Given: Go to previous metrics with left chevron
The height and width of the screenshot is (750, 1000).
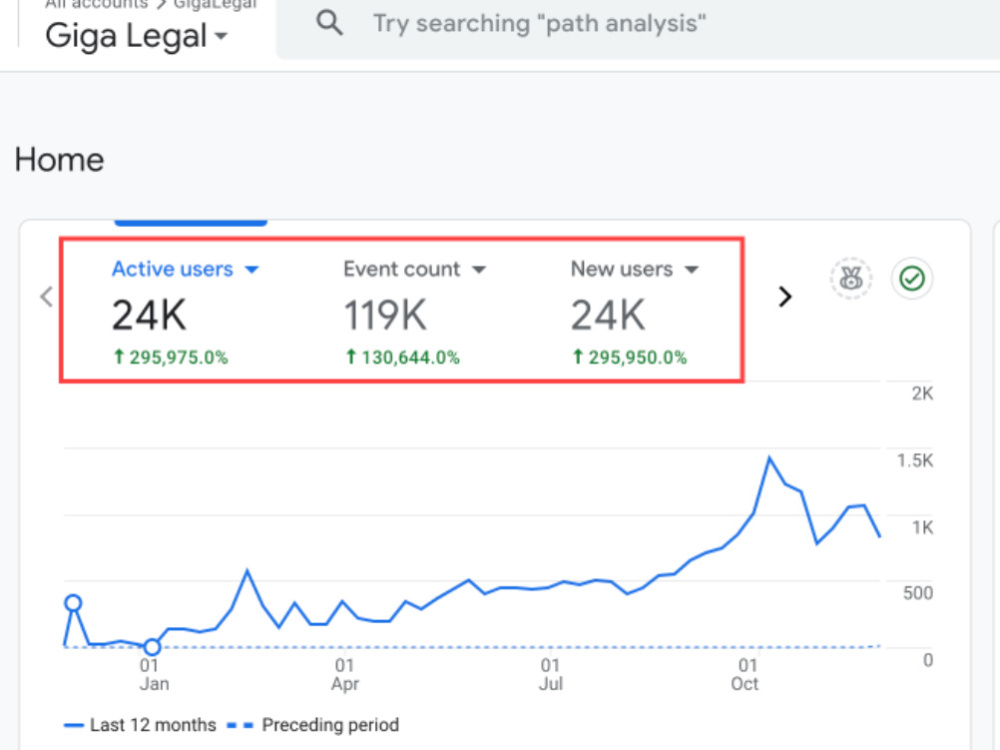Looking at the screenshot, I should 47,297.
